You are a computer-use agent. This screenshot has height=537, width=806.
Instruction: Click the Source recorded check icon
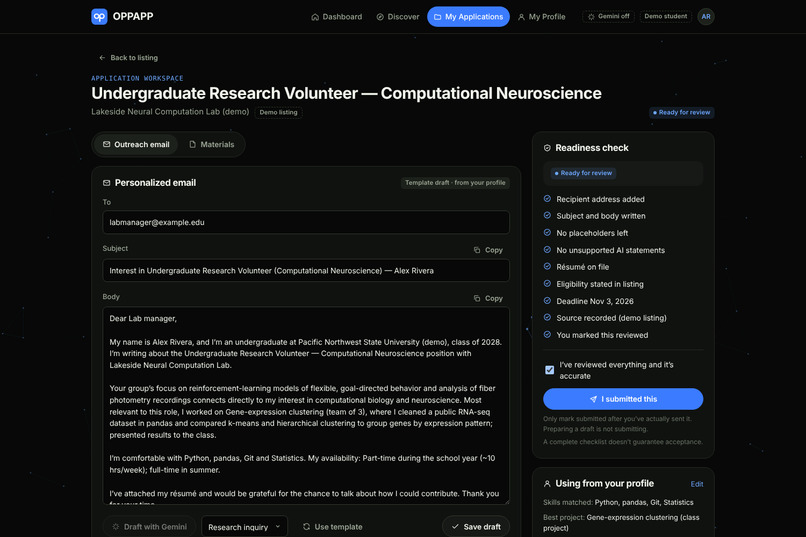[x=547, y=318]
